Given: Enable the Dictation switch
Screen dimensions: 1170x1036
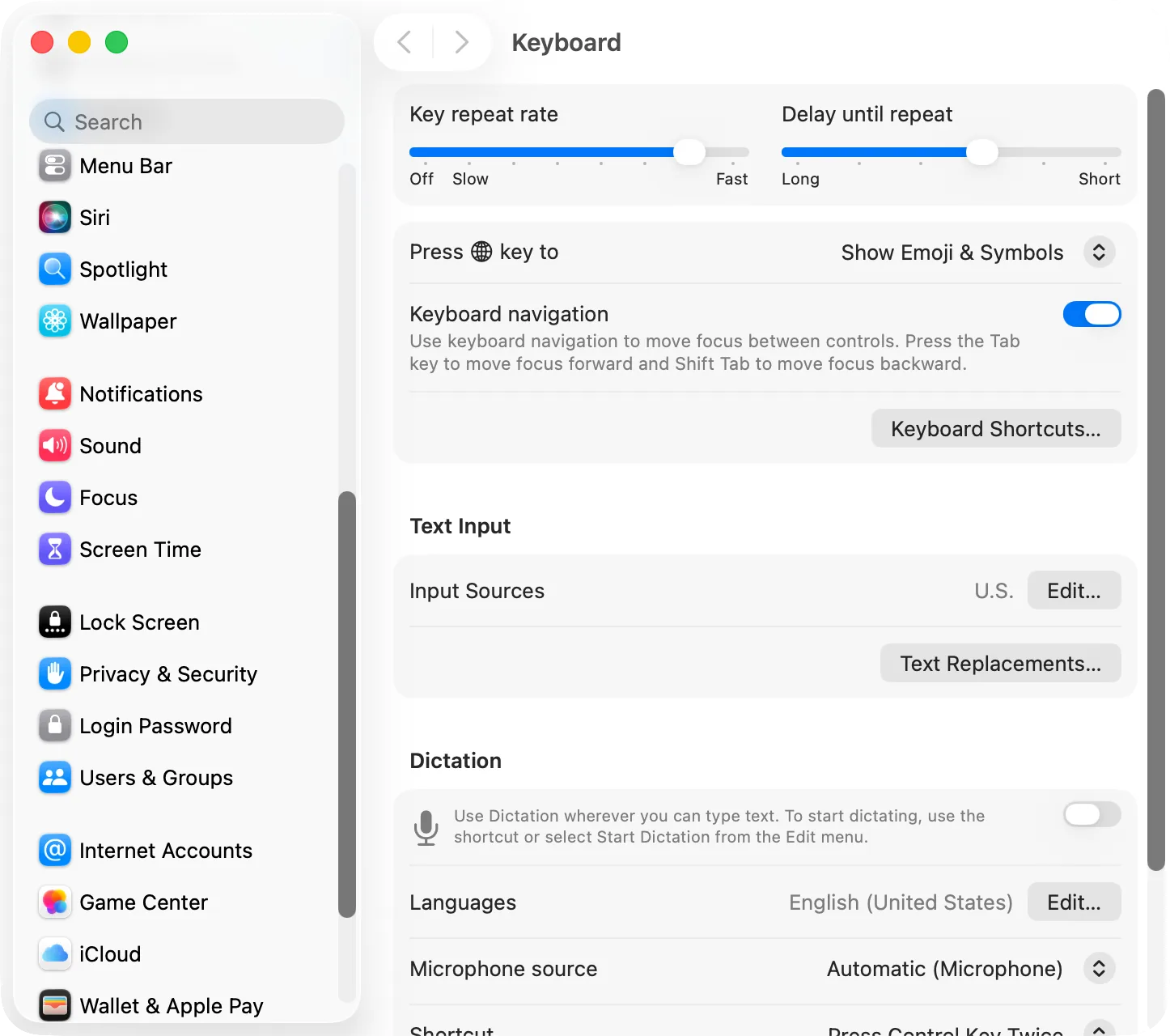Looking at the screenshot, I should [1092, 814].
